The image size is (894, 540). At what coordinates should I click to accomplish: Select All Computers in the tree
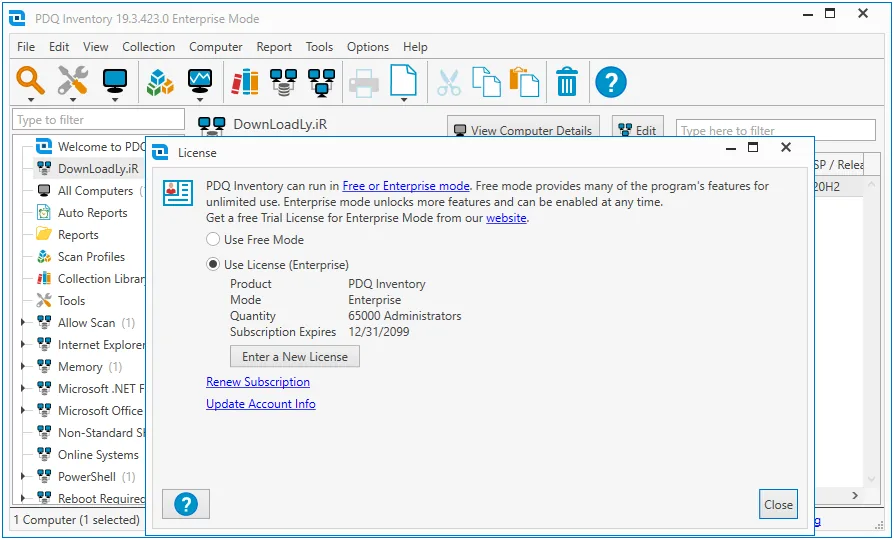click(x=95, y=191)
